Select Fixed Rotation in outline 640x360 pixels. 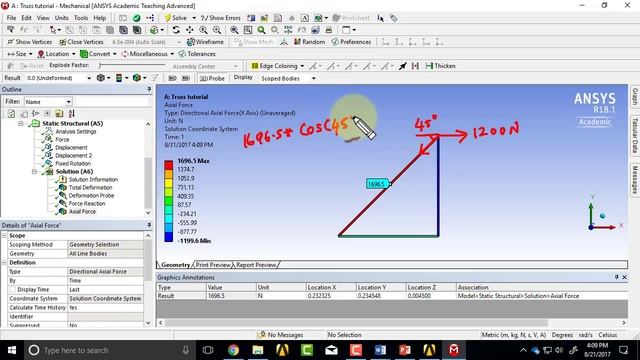pyautogui.click(x=73, y=163)
